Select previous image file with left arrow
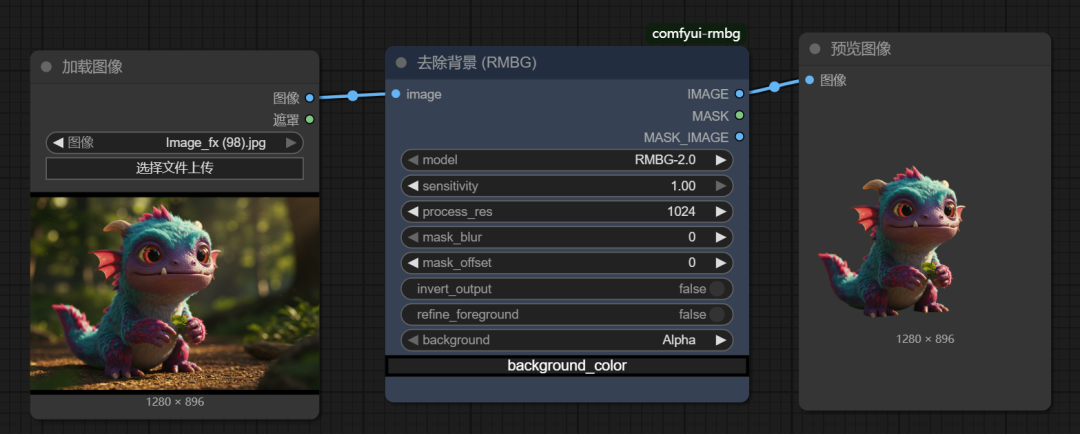 tap(58, 143)
